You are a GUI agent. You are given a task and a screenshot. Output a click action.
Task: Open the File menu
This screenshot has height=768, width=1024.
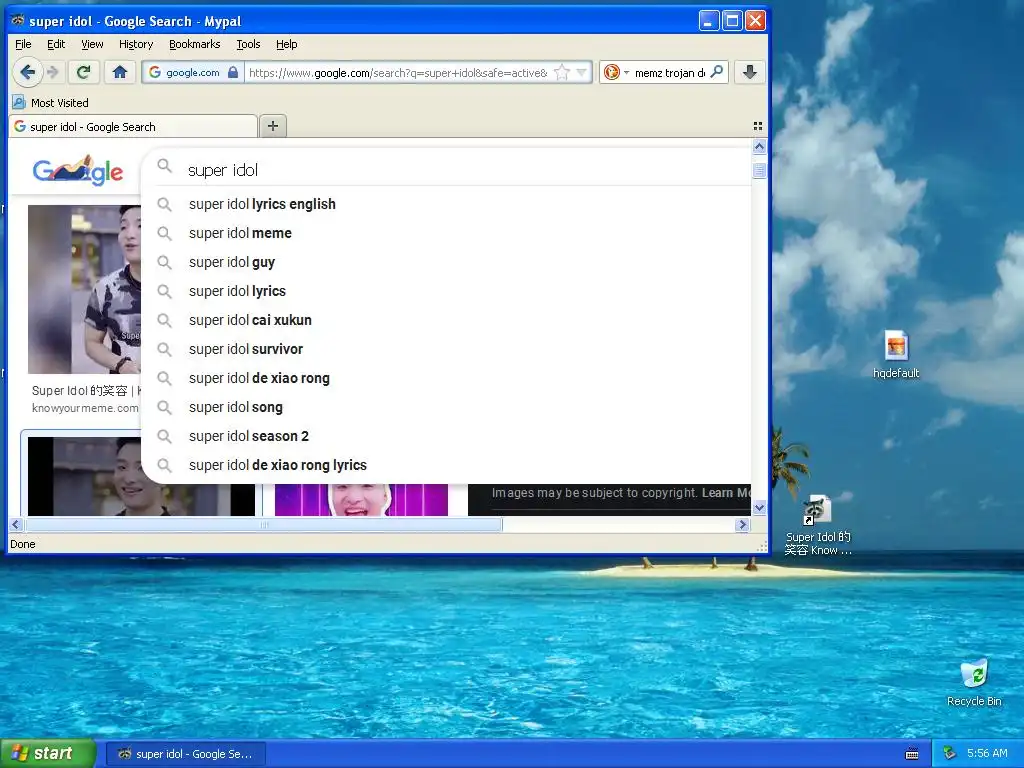(23, 44)
